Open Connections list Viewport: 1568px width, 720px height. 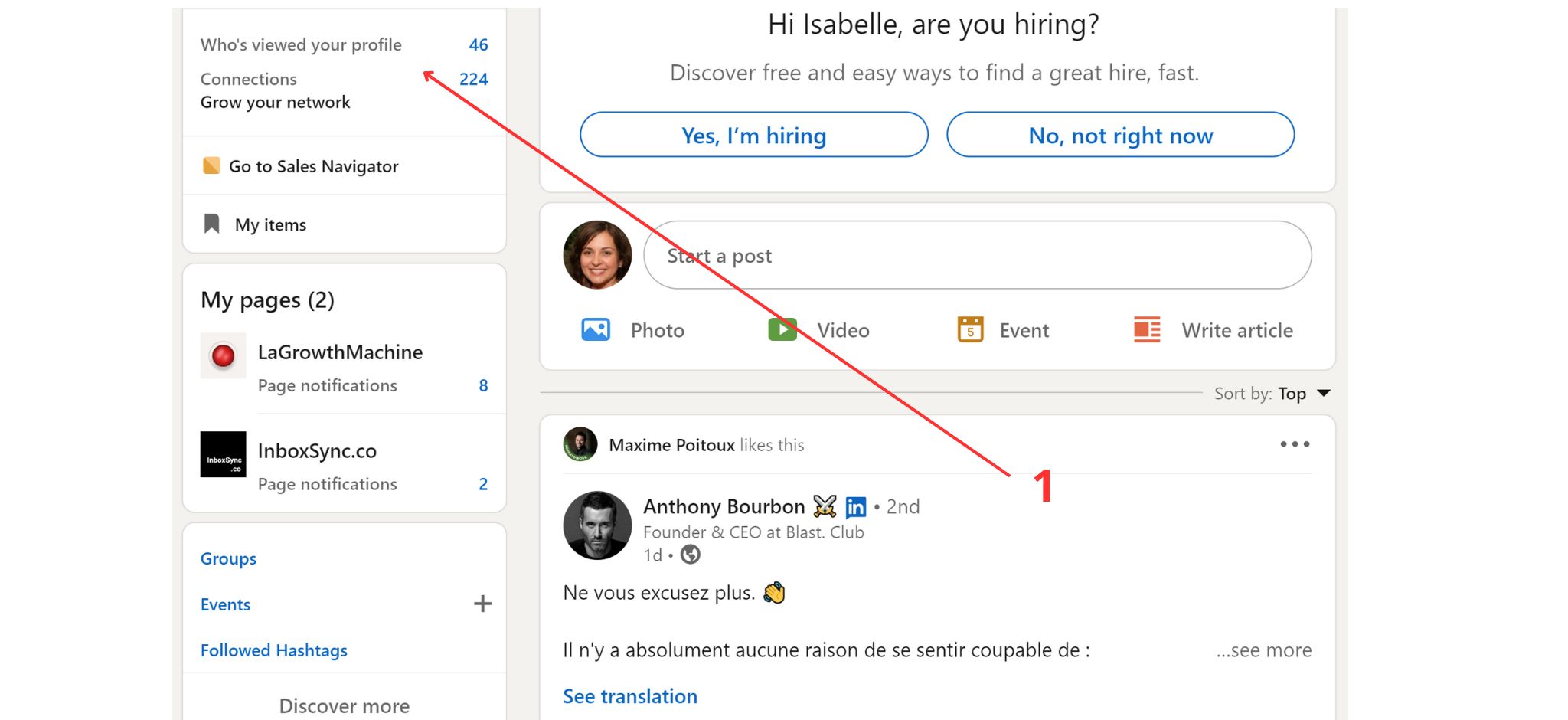click(249, 79)
